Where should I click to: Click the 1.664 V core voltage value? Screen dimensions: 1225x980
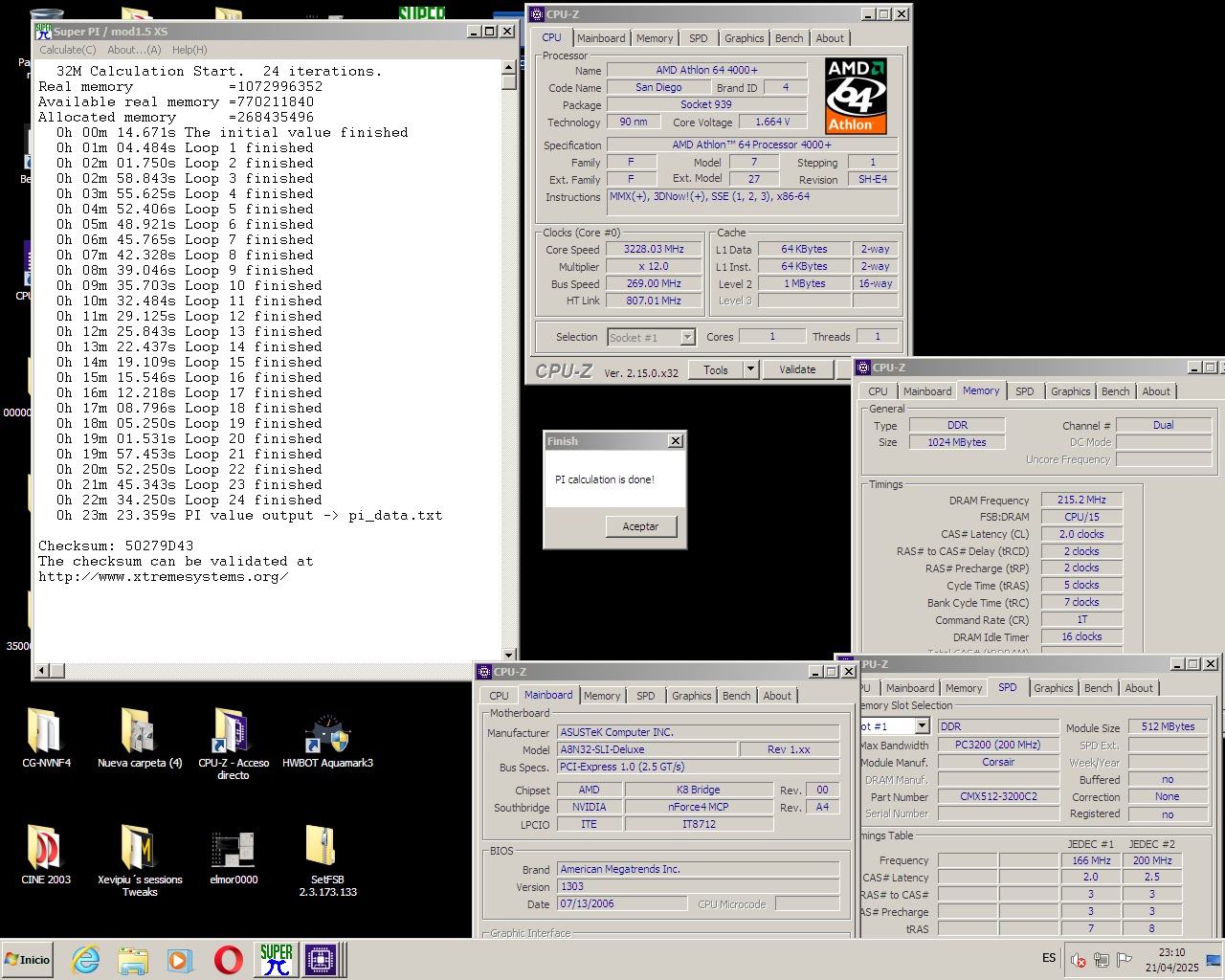click(771, 122)
